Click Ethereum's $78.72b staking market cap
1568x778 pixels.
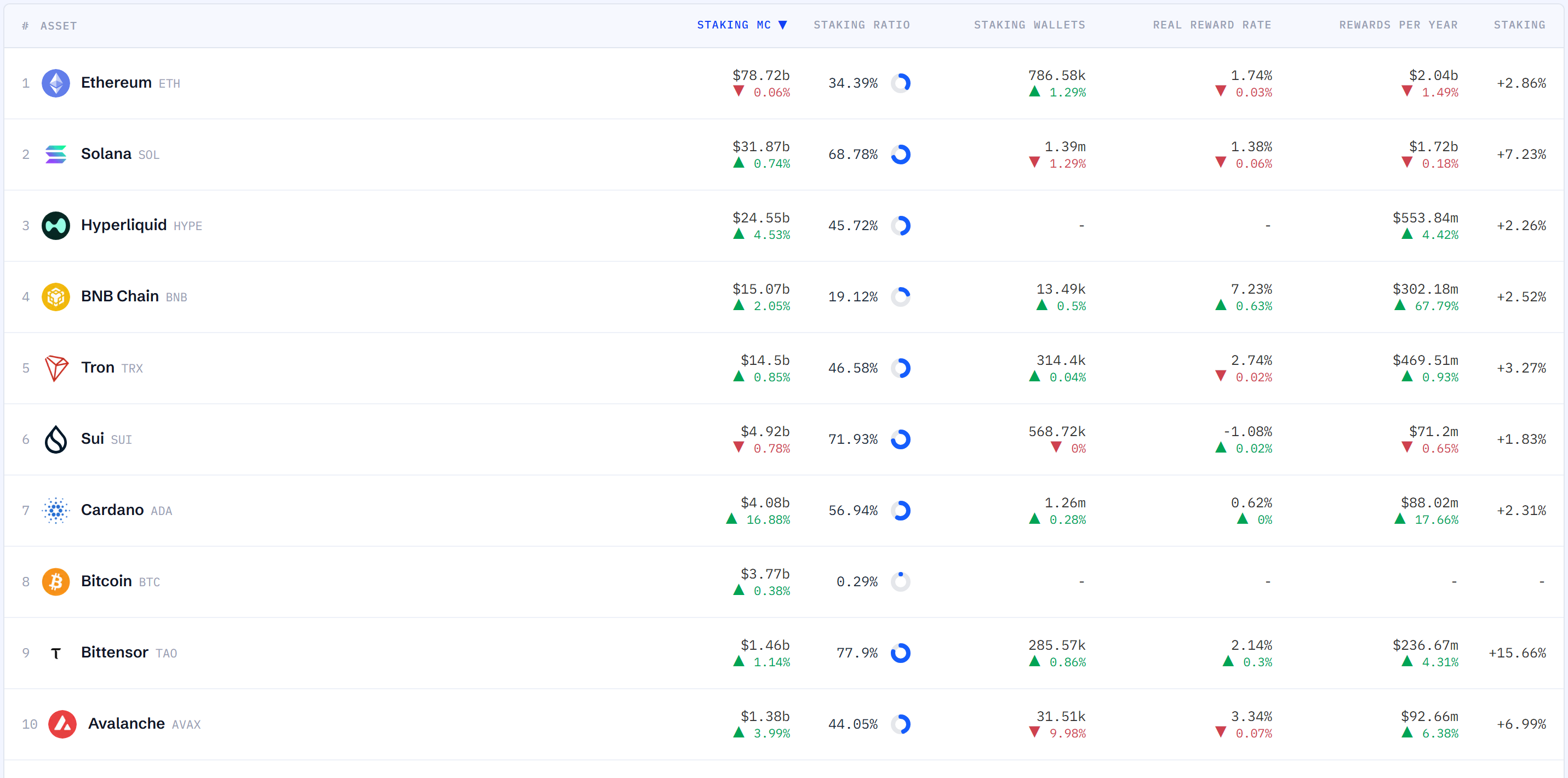[x=761, y=76]
